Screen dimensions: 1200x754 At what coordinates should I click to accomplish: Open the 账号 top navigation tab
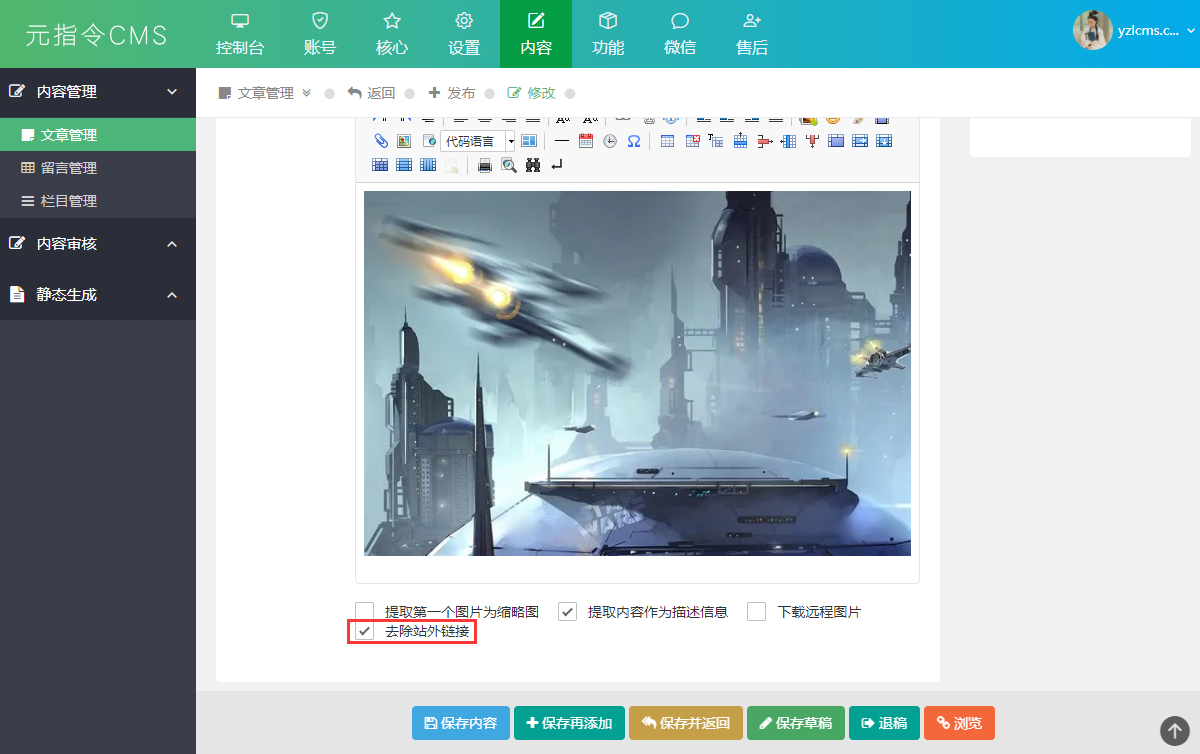click(320, 34)
